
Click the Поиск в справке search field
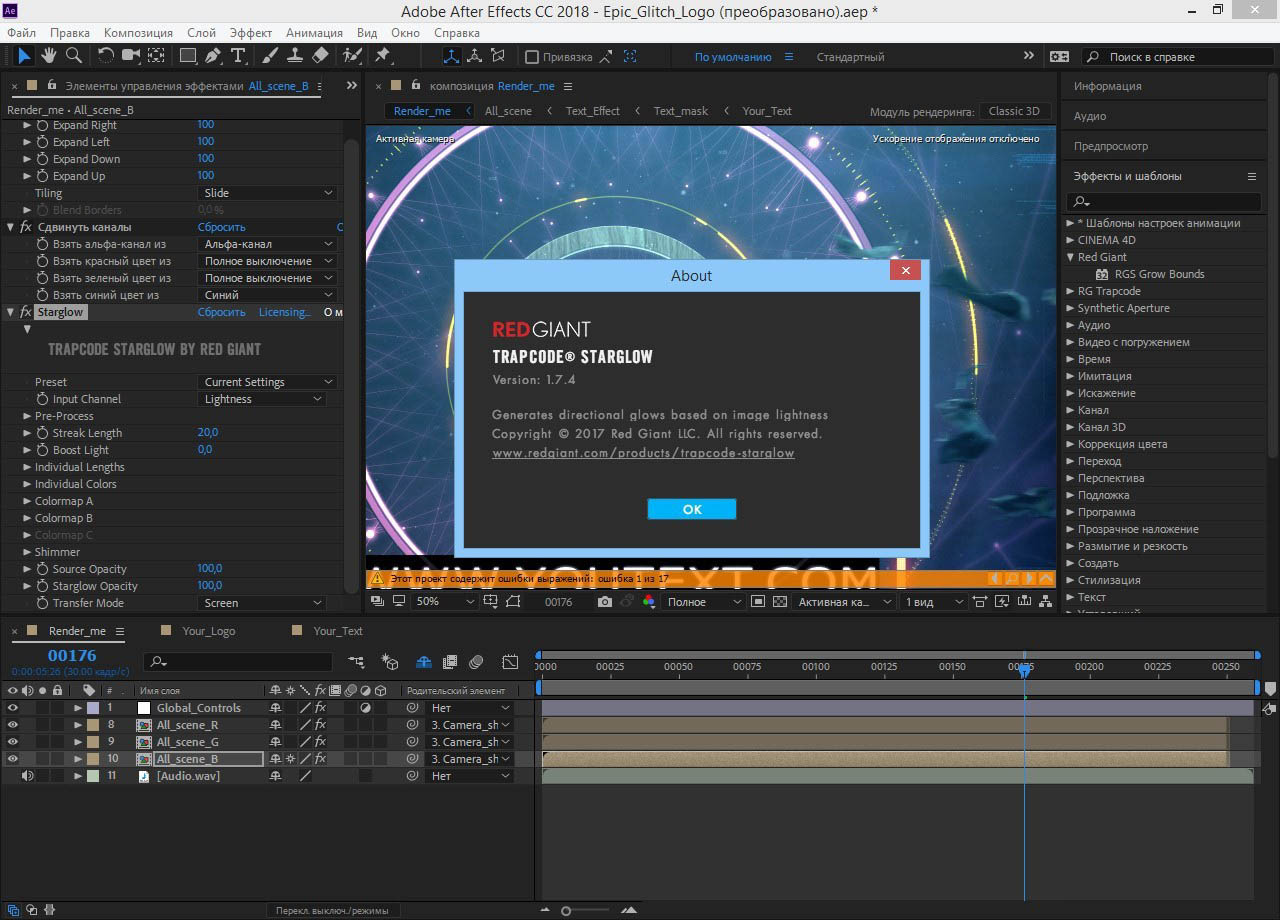coord(1180,57)
